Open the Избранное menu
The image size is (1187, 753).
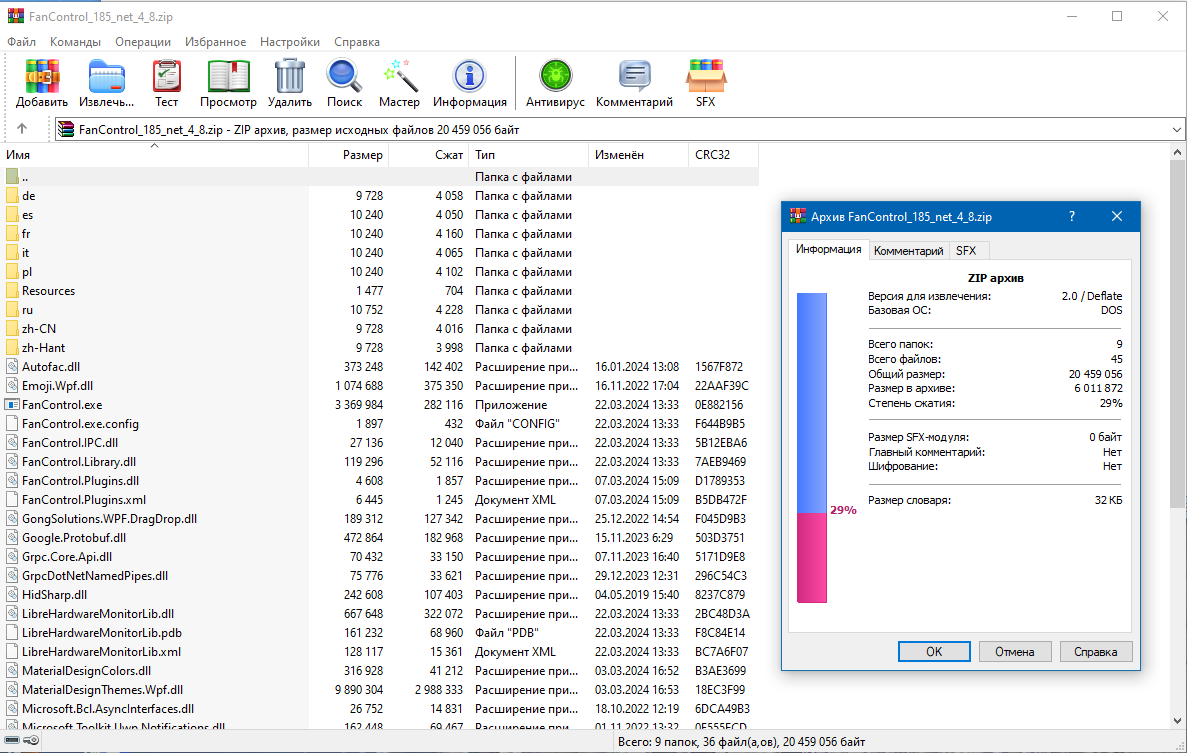[x=215, y=42]
